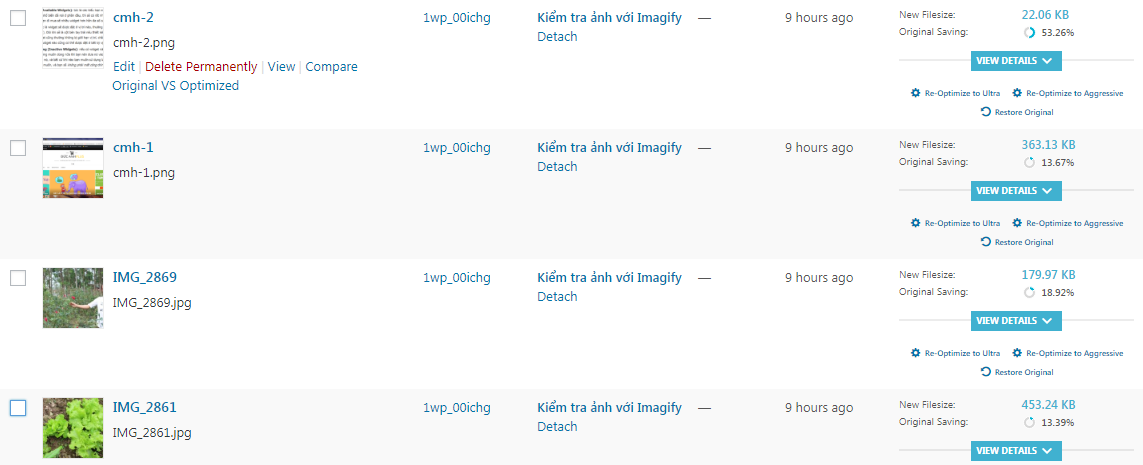This screenshot has height=465, width=1143.
Task: Expand View Details for cmh-1
Action: 1015,191
